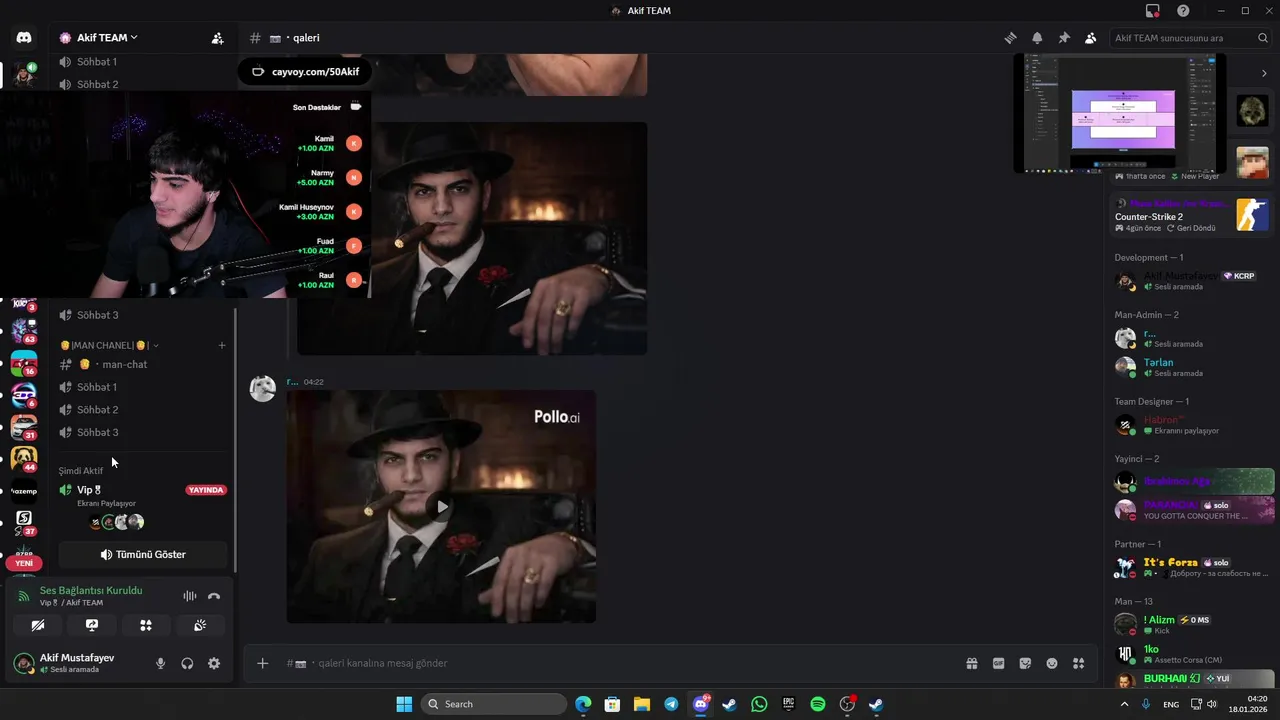Image resolution: width=1280 pixels, height=720 pixels.
Task: Mute the microphone
Action: 160,663
